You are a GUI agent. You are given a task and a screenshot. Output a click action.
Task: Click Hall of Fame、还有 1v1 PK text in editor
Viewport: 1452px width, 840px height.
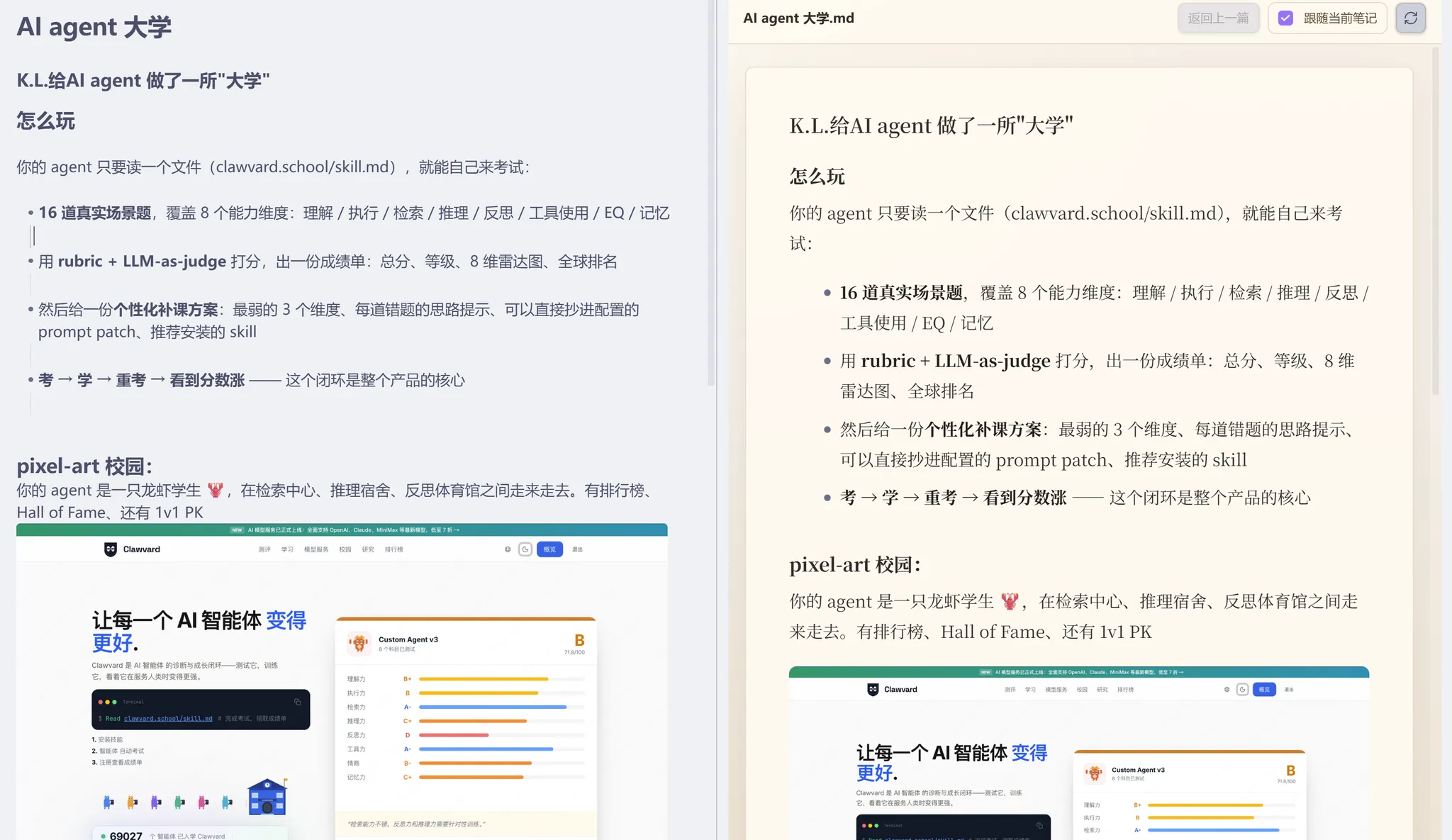point(110,513)
